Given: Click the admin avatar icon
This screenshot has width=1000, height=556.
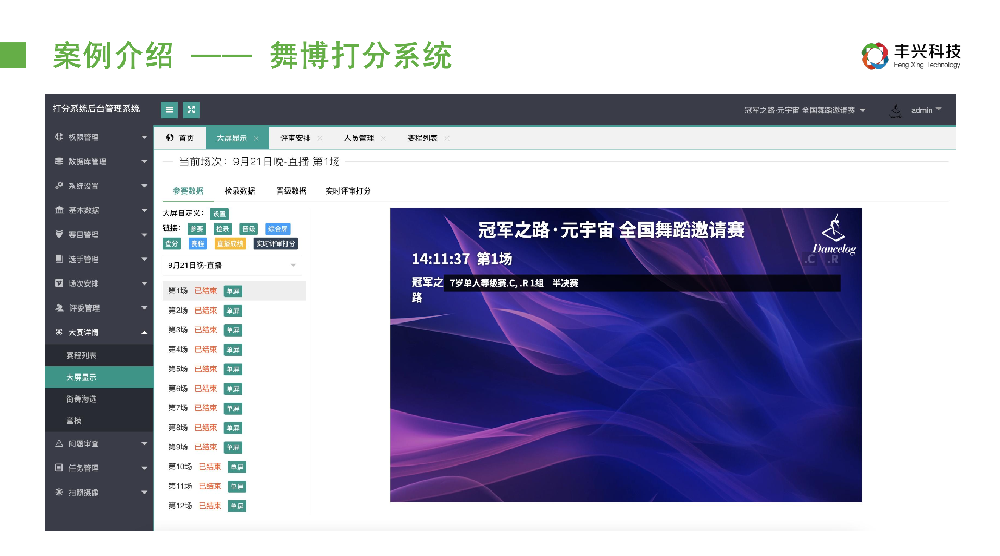Looking at the screenshot, I should tap(895, 110).
